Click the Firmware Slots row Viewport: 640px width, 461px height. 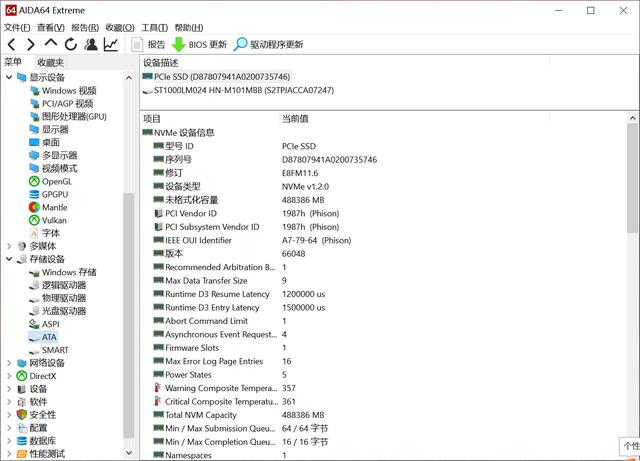(220, 348)
